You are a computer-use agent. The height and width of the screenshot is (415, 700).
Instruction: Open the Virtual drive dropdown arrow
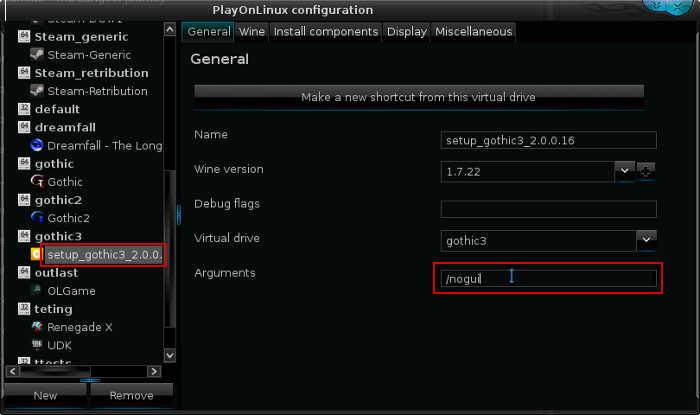(646, 241)
